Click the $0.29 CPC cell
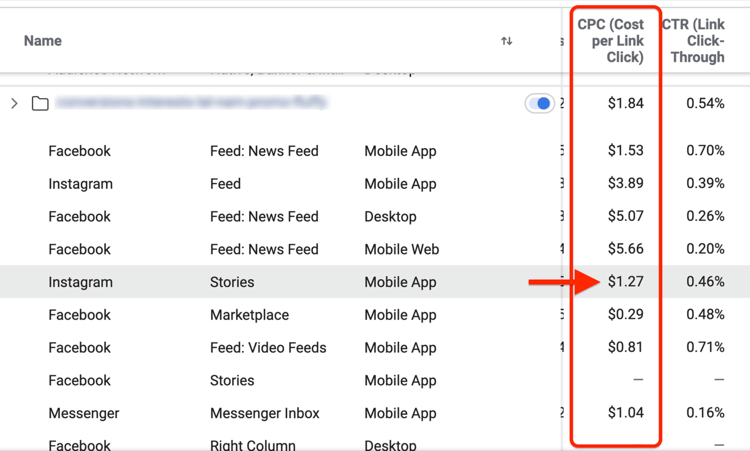This screenshot has width=750, height=451. pyautogui.click(x=626, y=314)
